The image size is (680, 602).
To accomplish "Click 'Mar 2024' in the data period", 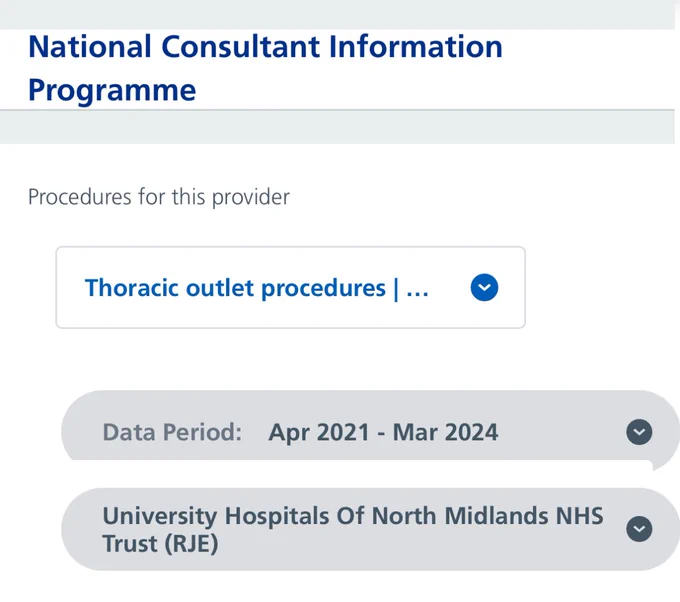I will [x=445, y=432].
